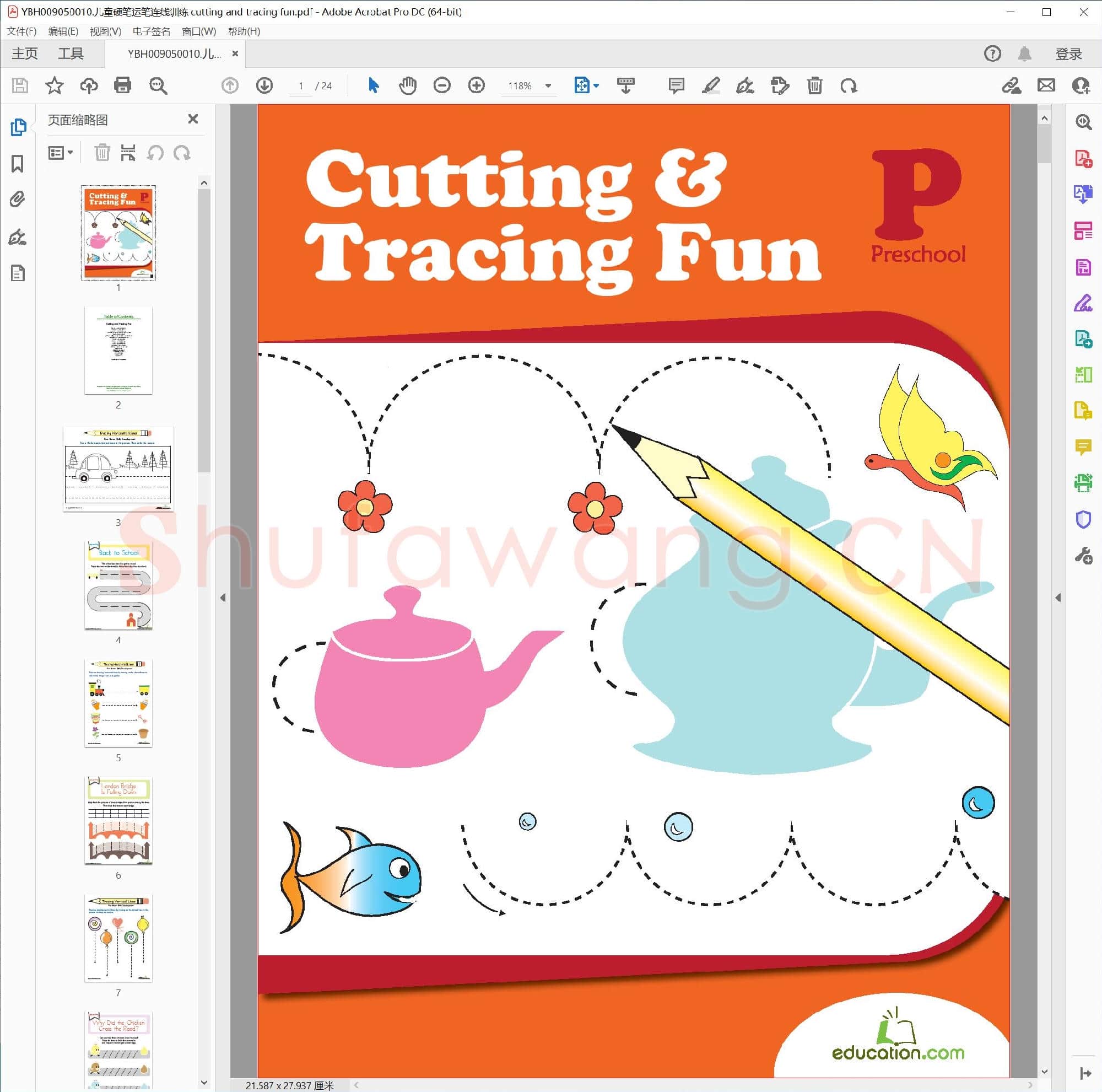The height and width of the screenshot is (1092, 1102).
Task: Open the Protect tool shield icon
Action: click(1083, 519)
